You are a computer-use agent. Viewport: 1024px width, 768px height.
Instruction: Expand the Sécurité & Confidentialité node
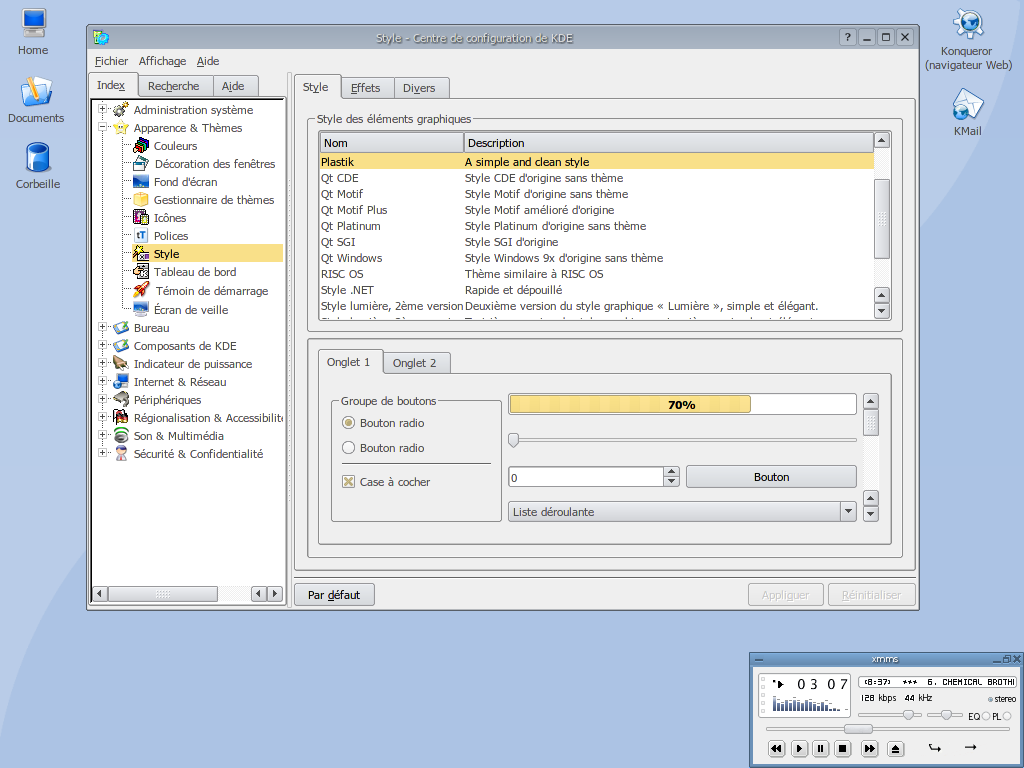[102, 453]
